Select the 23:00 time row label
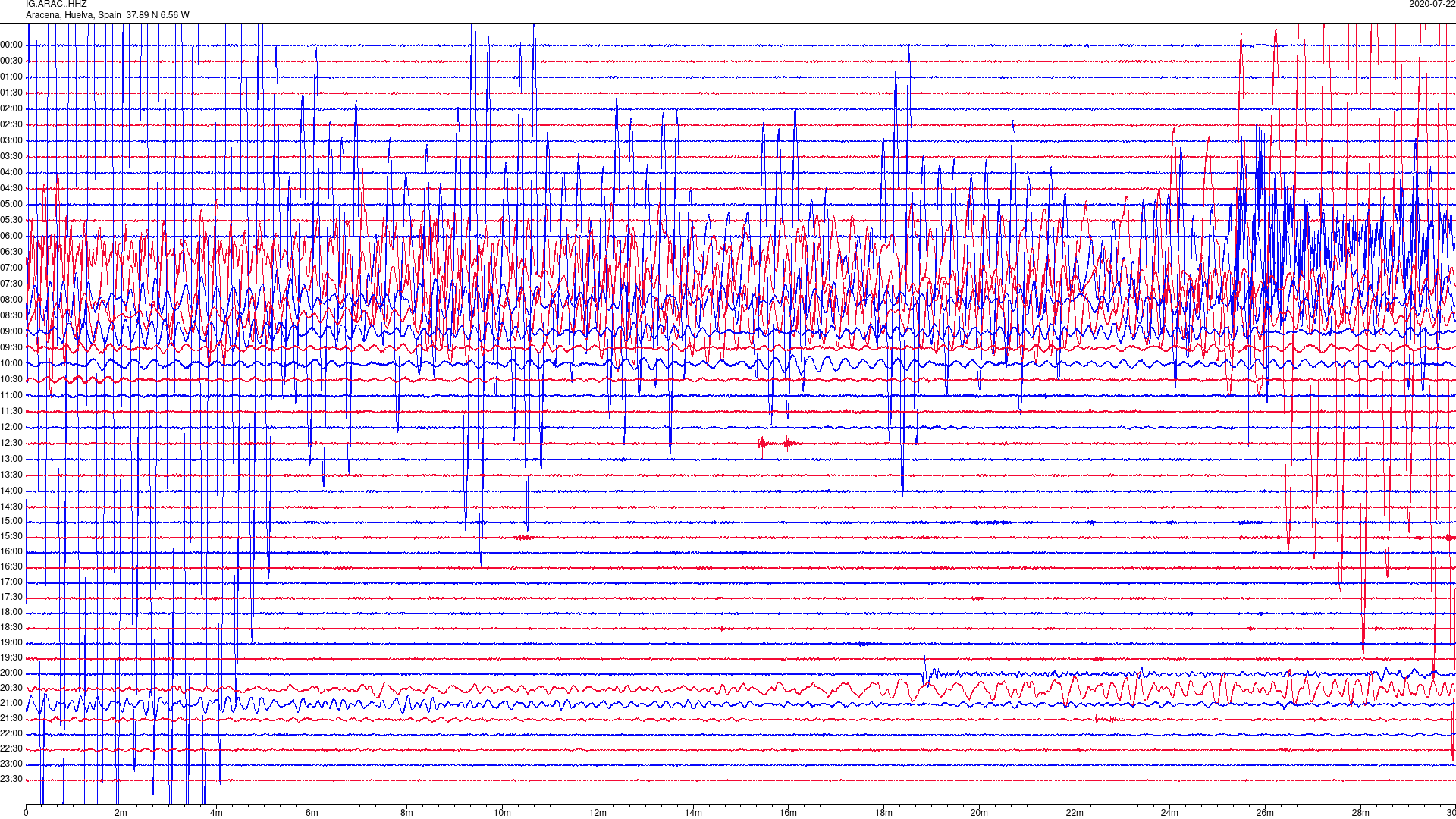This screenshot has height=819, width=1456. click(x=11, y=764)
